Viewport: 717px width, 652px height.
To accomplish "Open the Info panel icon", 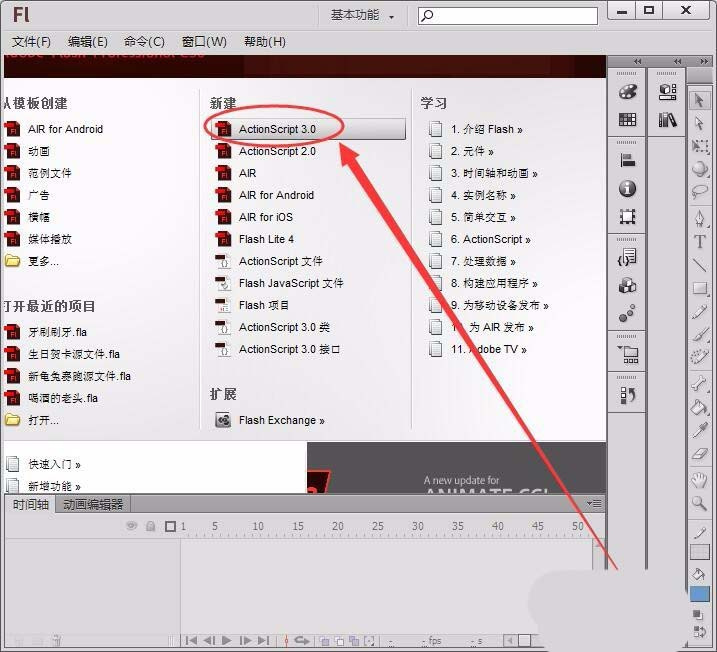I will (627, 188).
